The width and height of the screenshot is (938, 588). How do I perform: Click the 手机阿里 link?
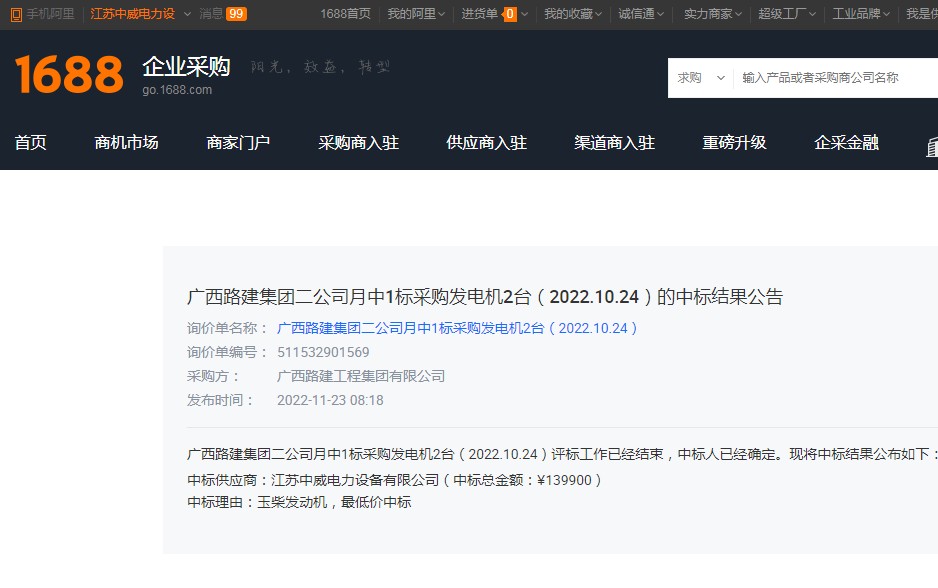(x=50, y=14)
